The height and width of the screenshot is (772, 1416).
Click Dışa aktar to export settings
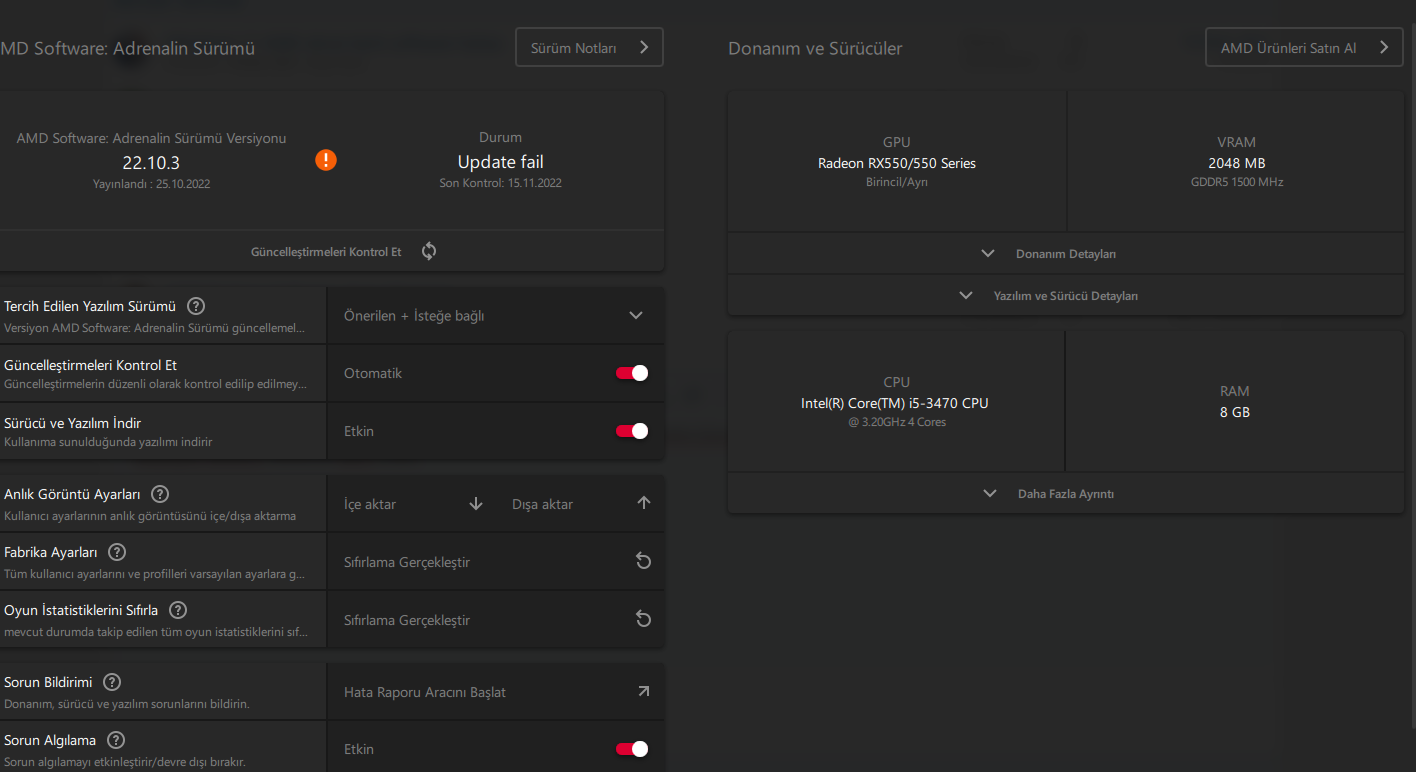[542, 504]
